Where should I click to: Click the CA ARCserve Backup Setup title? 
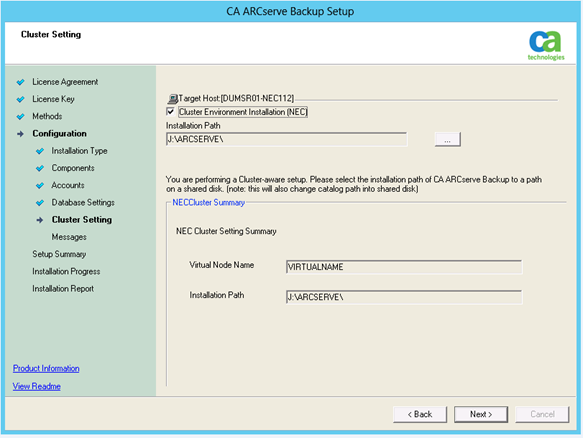[290, 12]
